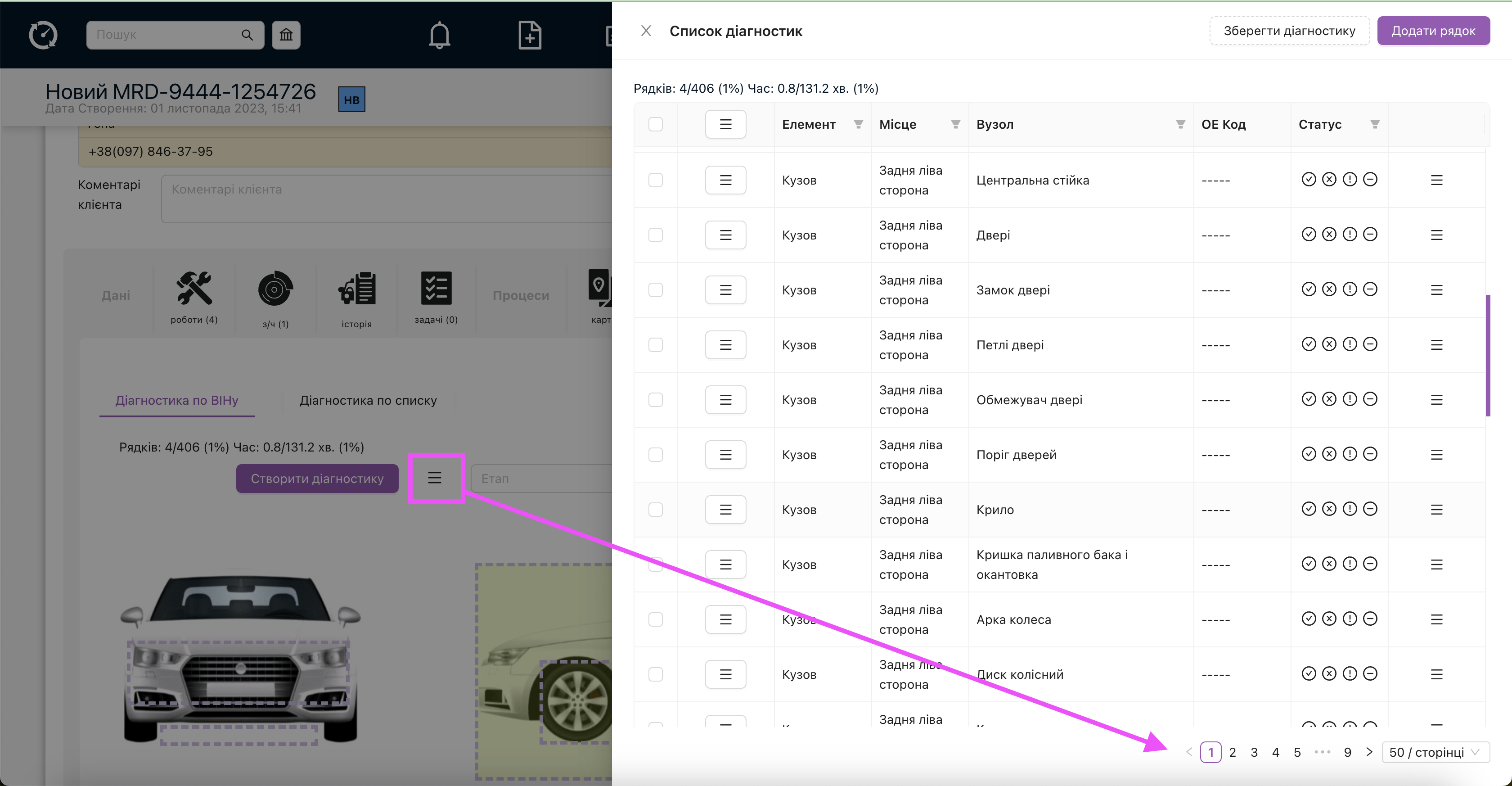Select checkbox for the Крило row
The width and height of the screenshot is (1512, 786).
[656, 510]
